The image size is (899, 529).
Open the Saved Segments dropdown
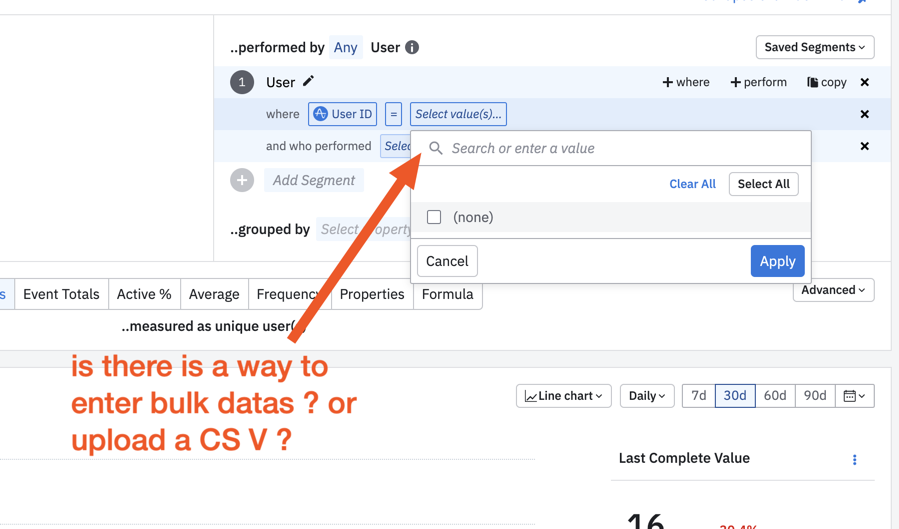[815, 47]
